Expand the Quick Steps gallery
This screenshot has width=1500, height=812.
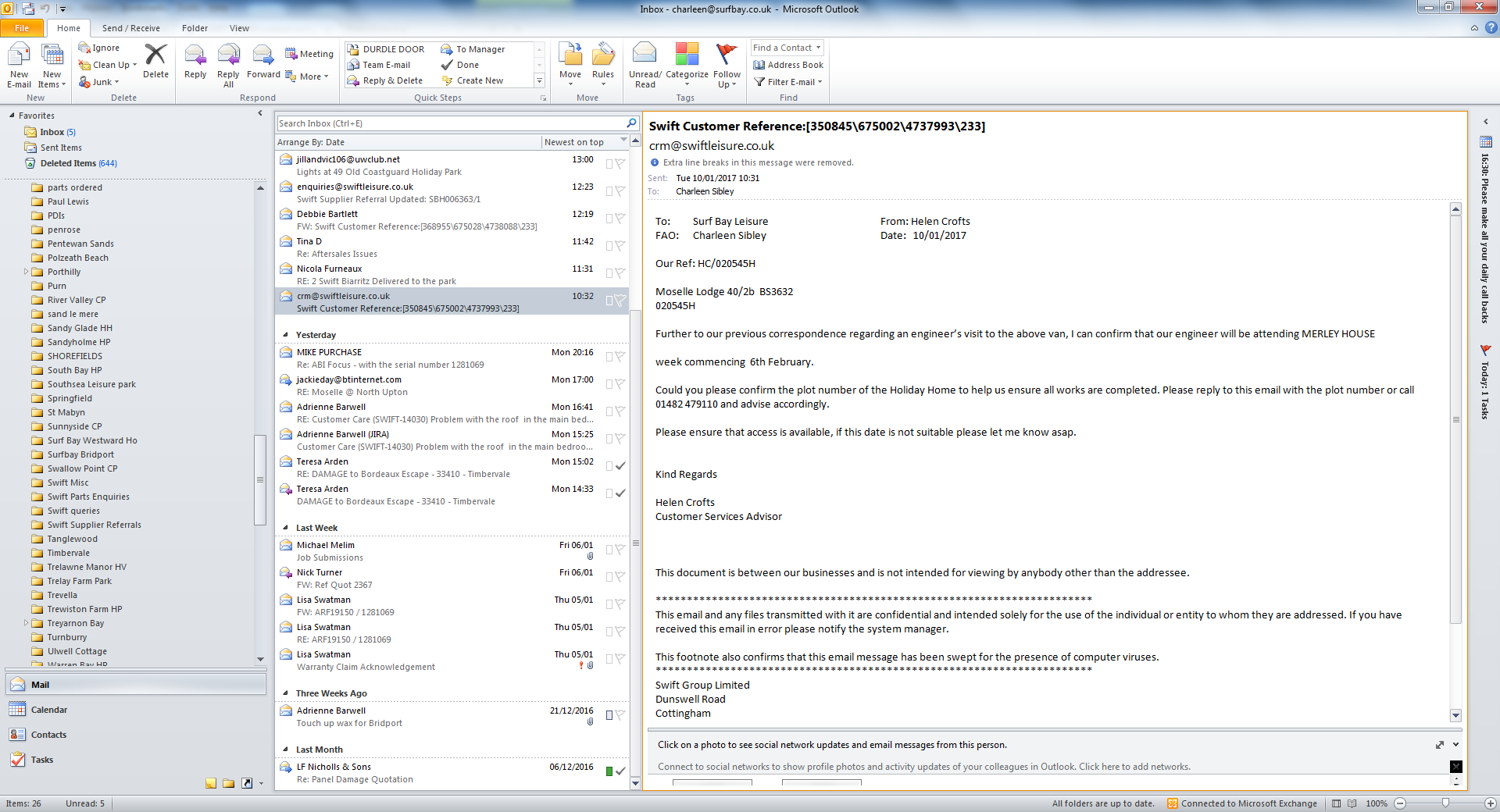539,80
